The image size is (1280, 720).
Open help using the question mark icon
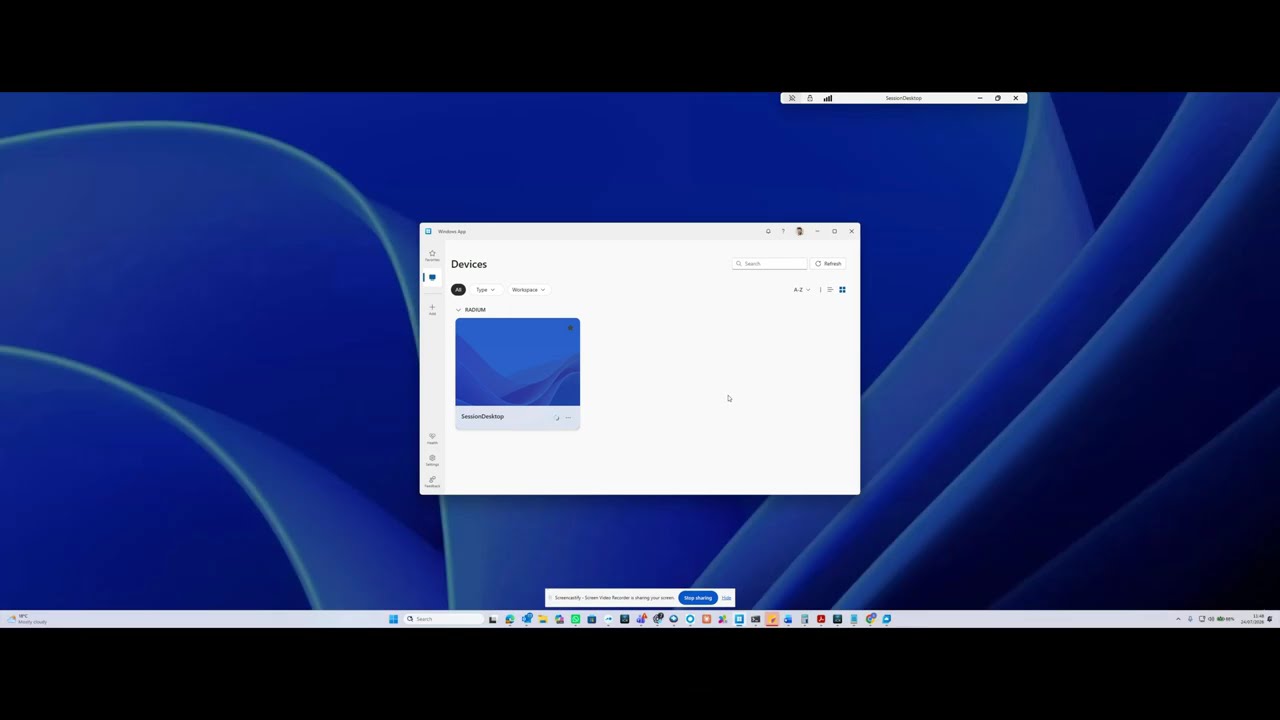coord(783,231)
